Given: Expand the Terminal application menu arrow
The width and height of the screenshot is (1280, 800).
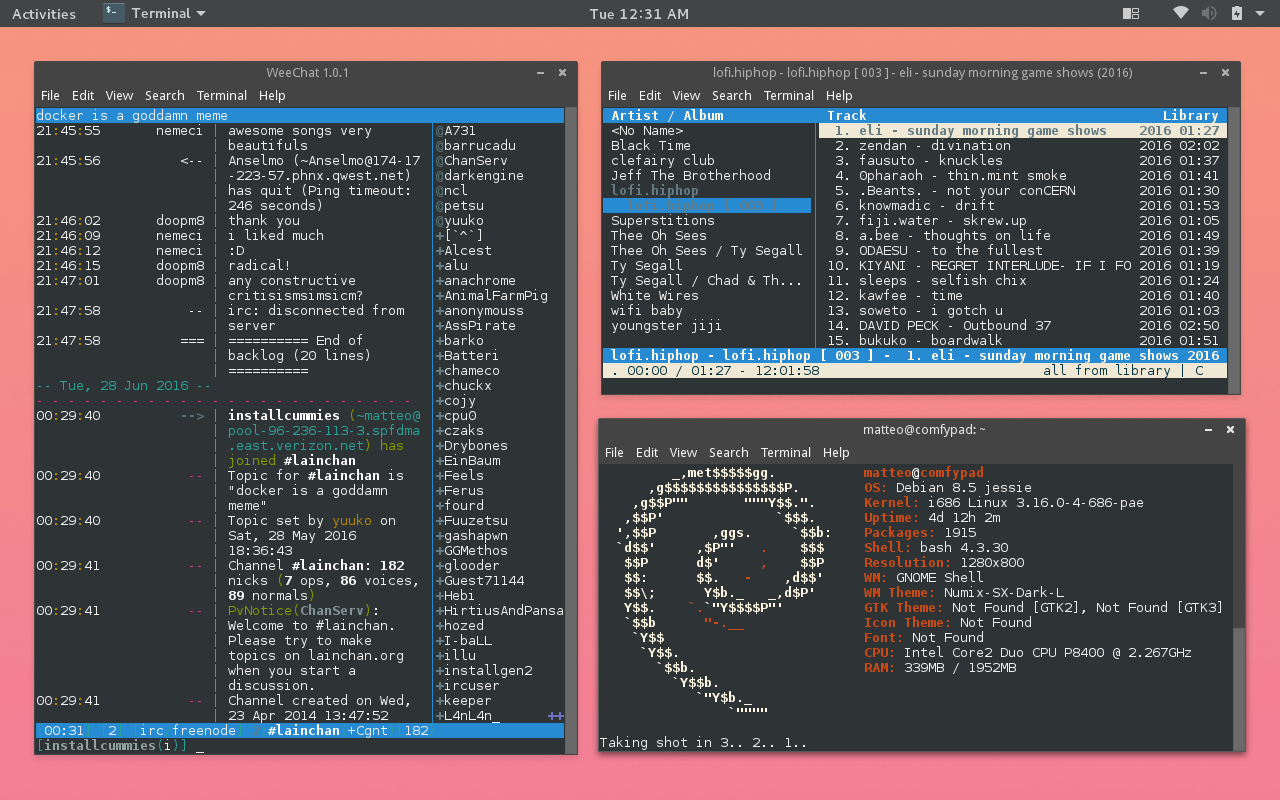Looking at the screenshot, I should click(x=201, y=14).
